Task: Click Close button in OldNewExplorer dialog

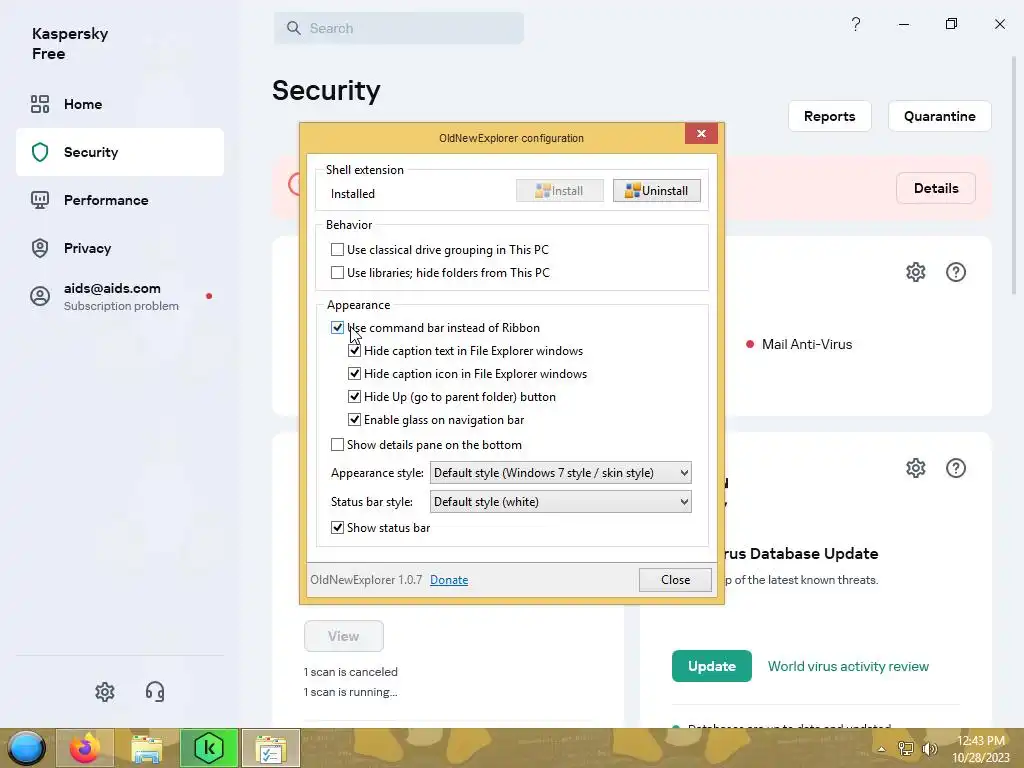Action: click(675, 580)
